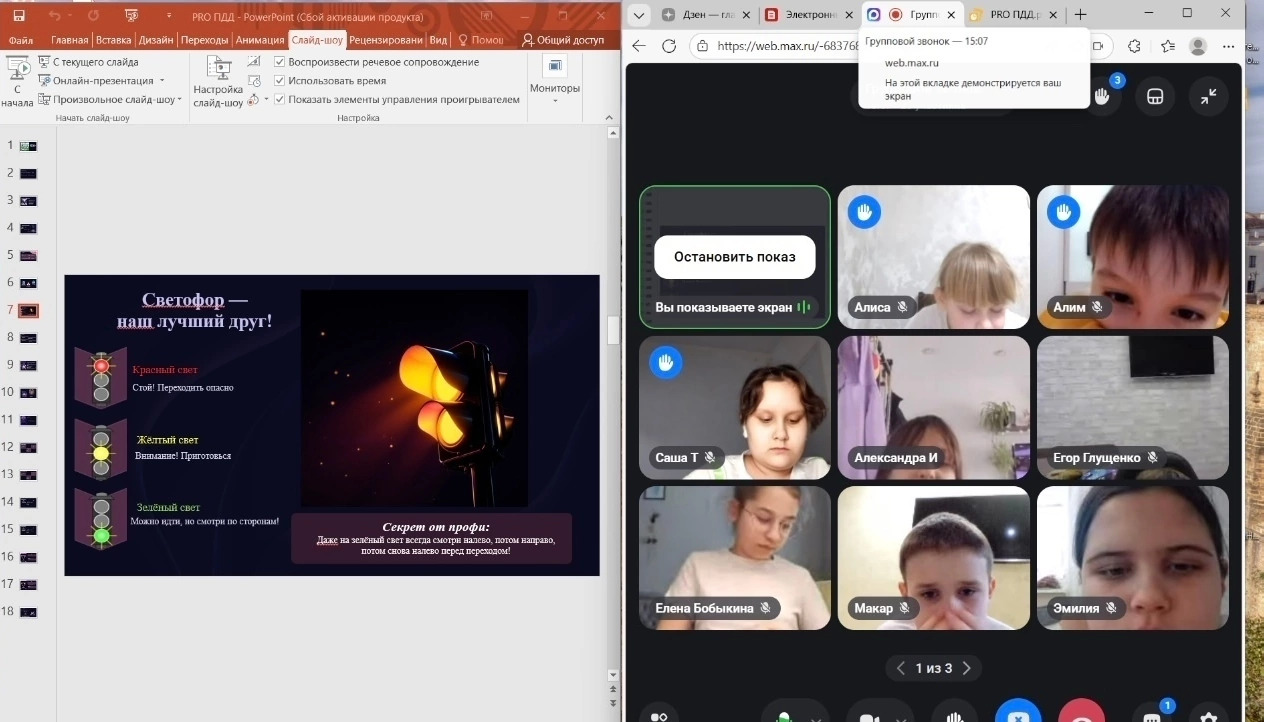The width and height of the screenshot is (1264, 722).
Task: Refresh the browser page
Action: (x=669, y=47)
